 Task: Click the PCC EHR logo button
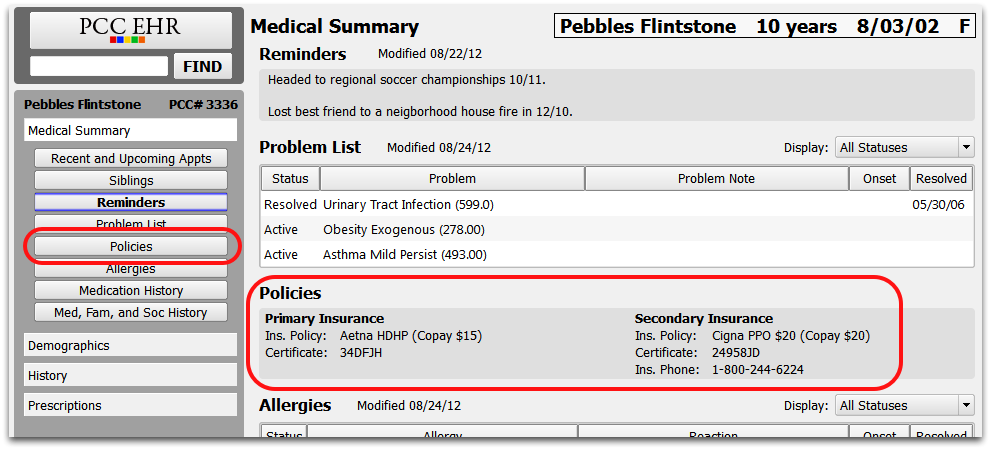[x=130, y=29]
